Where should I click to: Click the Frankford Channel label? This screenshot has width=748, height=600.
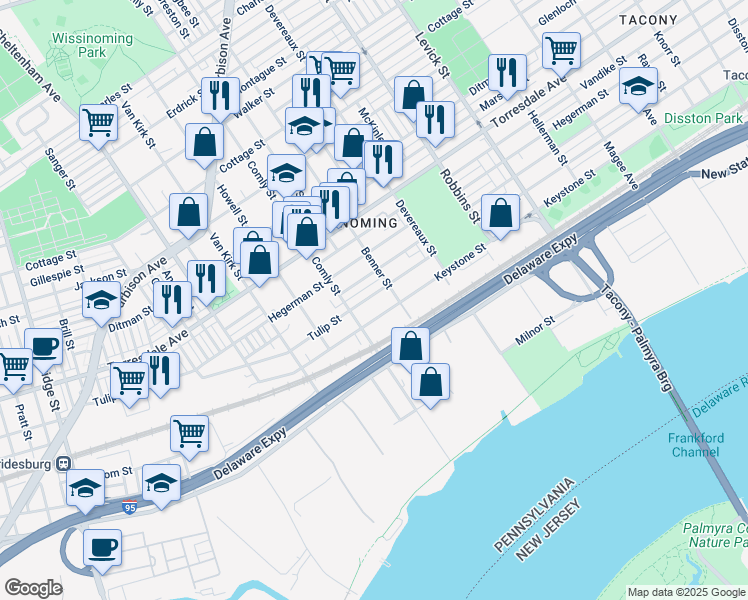[696, 445]
